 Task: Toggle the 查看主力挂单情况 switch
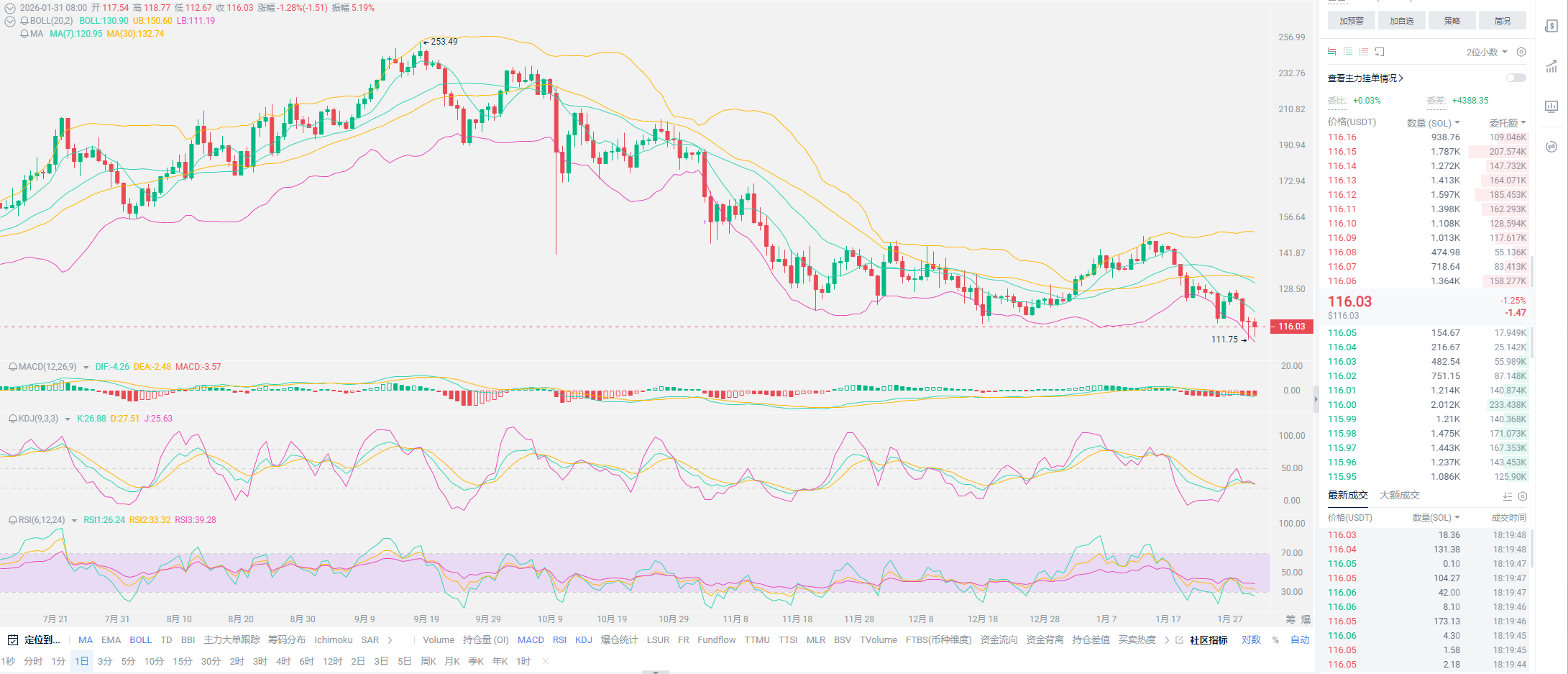pyautogui.click(x=1516, y=78)
